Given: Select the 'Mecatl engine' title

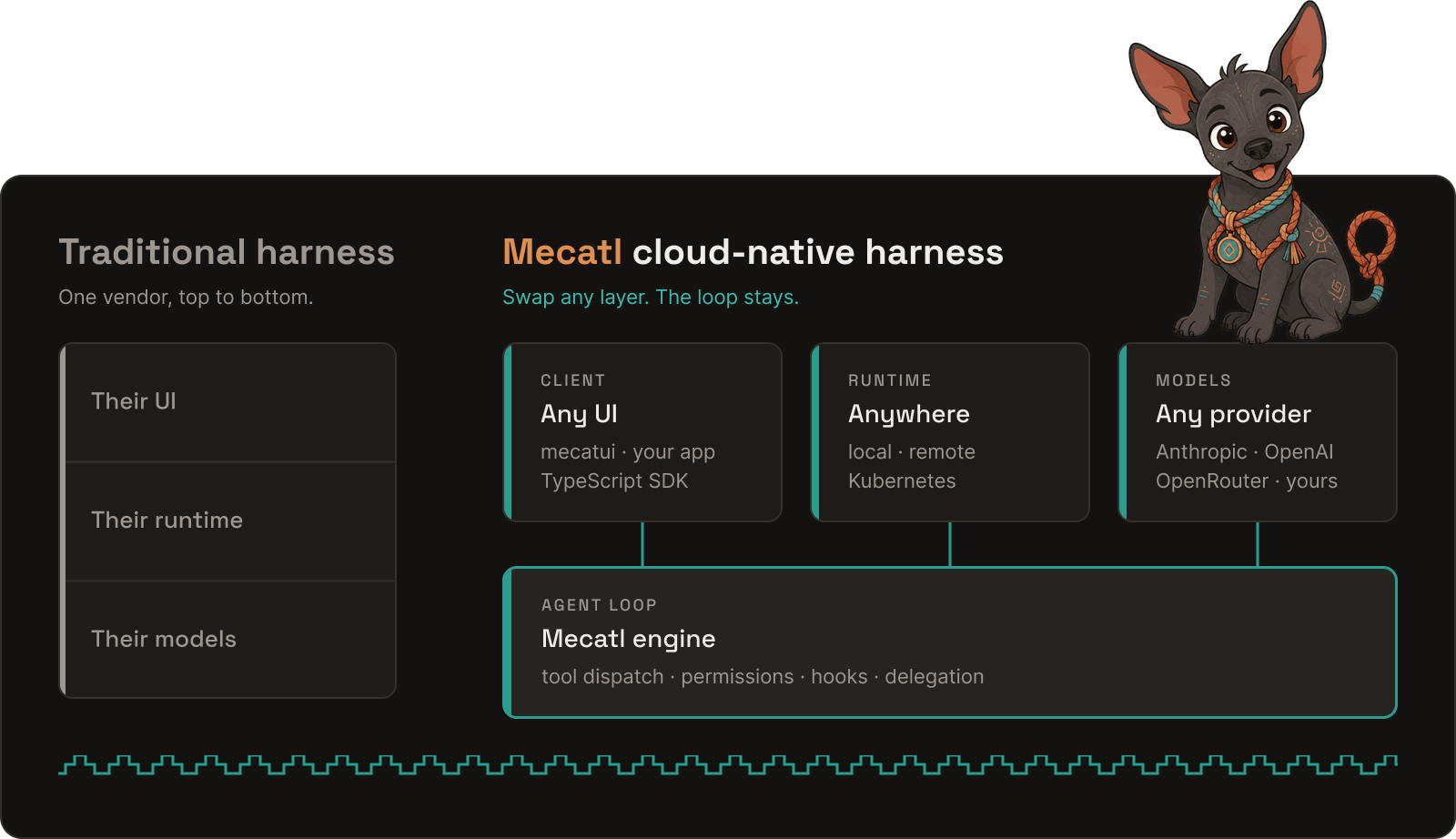Looking at the screenshot, I should [x=628, y=639].
